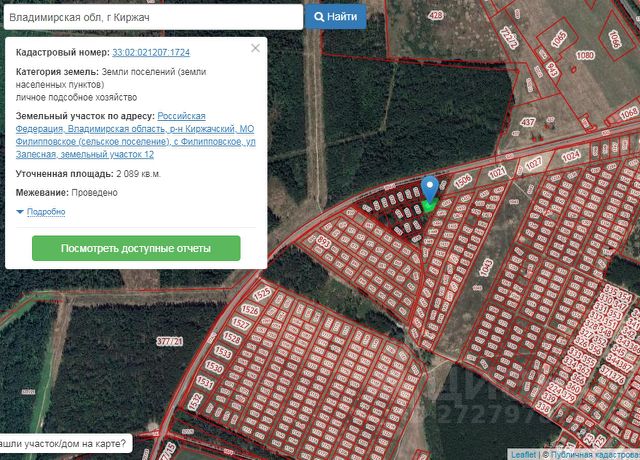Screen dimensions: 640x460
Task: Click the Нашли участок/дом на карте prompt
Action: (63, 443)
